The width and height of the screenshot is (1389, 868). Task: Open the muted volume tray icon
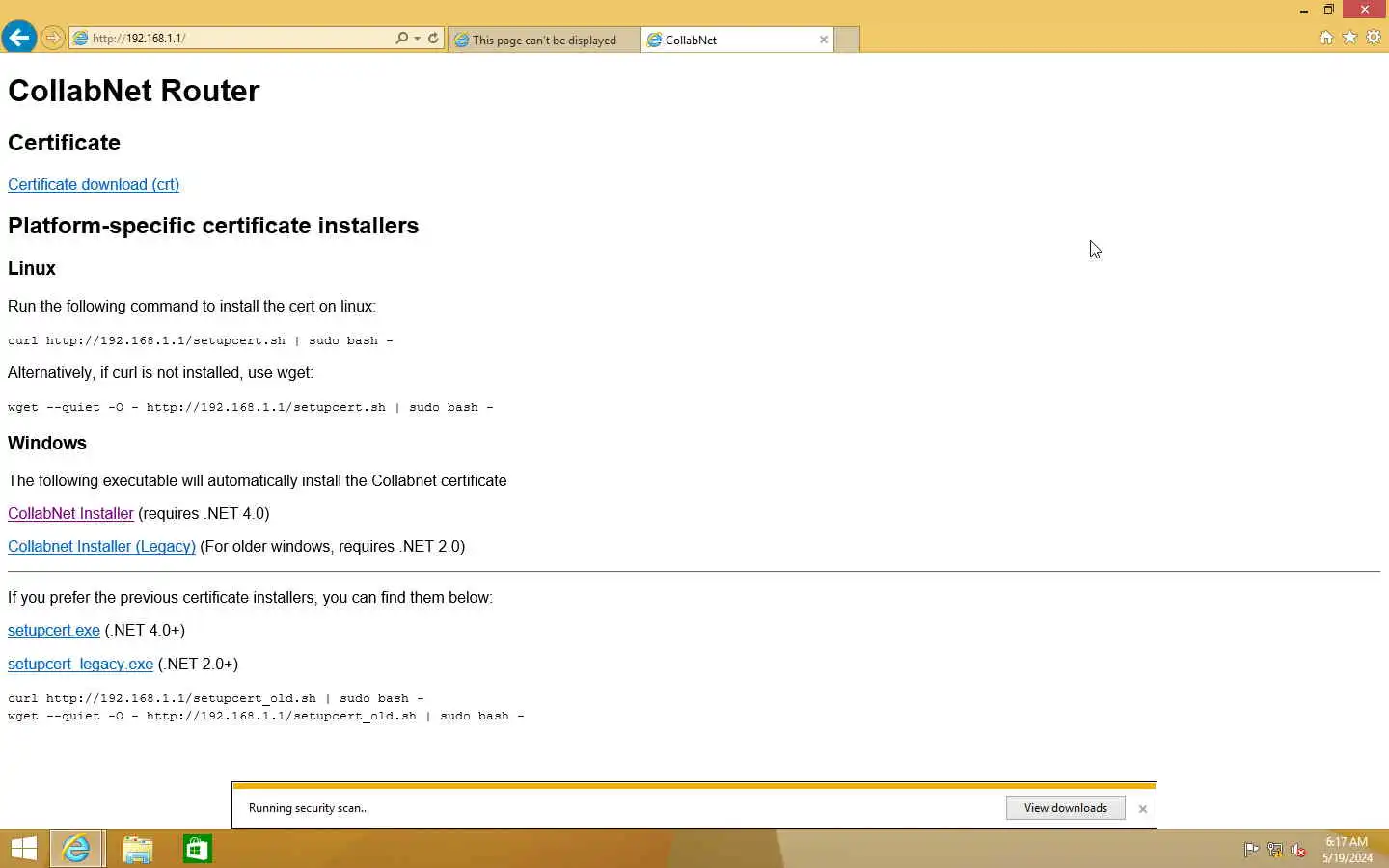pos(1298,850)
